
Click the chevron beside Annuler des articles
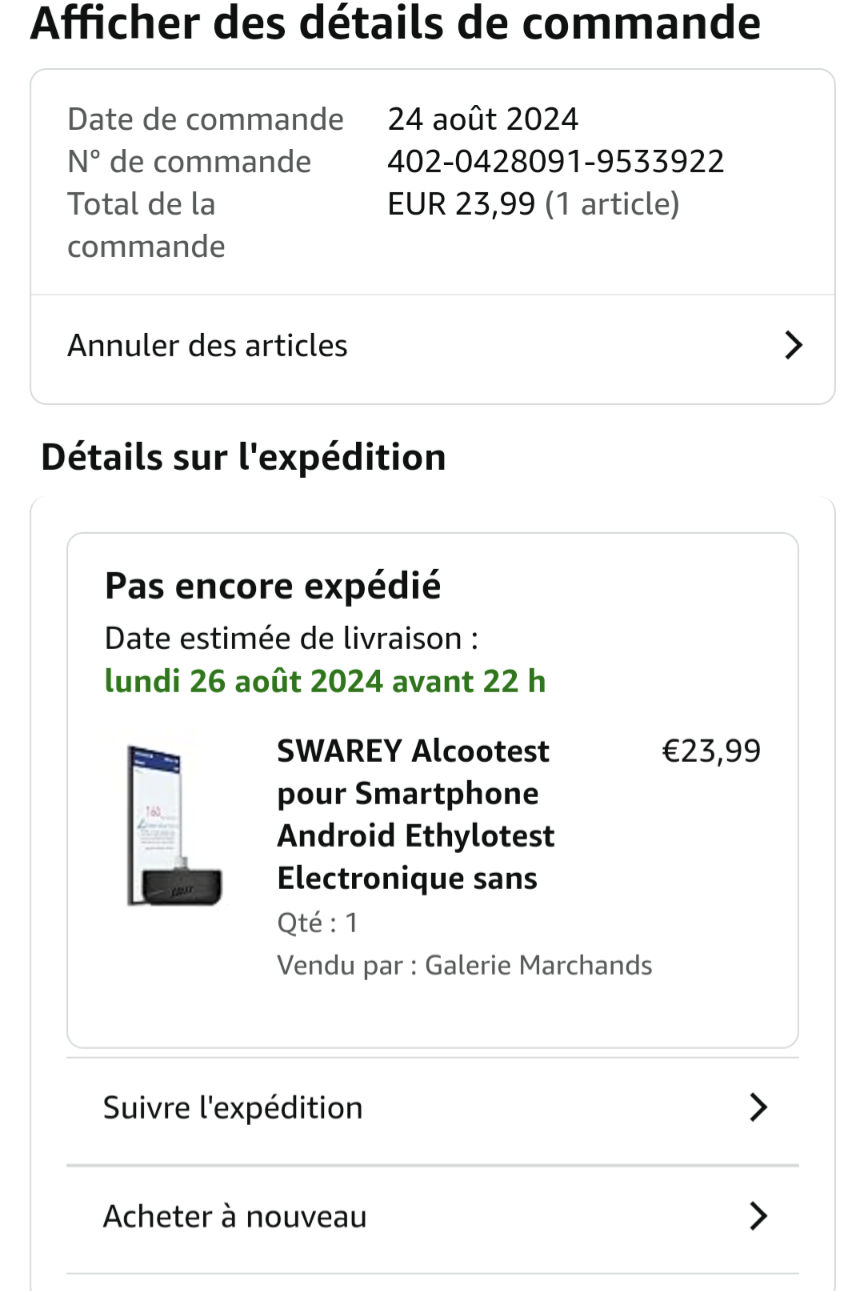[793, 346]
